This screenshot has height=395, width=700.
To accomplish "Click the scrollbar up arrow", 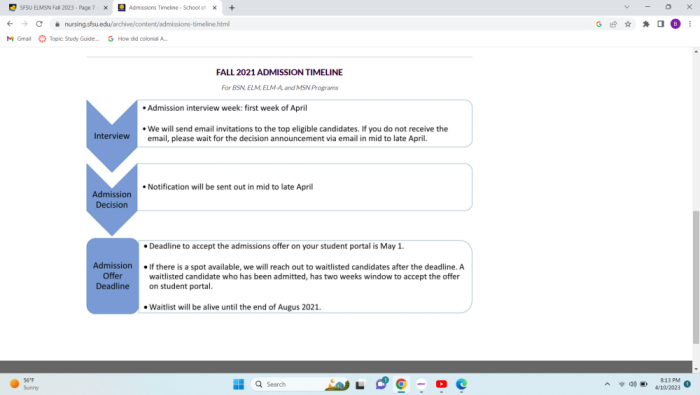I will point(696,52).
